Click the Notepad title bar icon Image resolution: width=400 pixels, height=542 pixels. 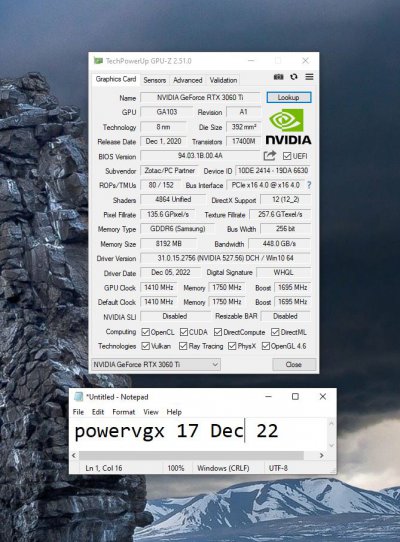coord(78,397)
